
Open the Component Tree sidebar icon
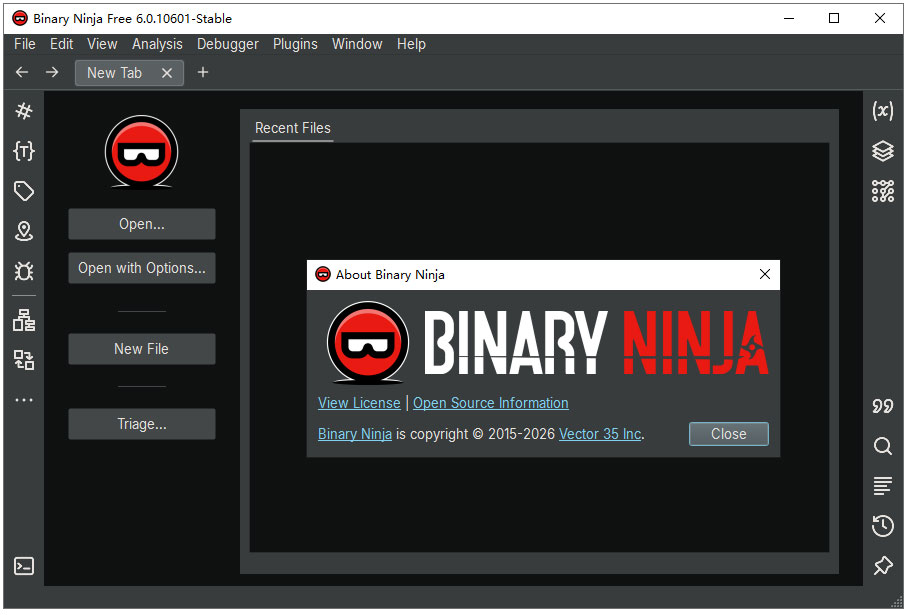[x=24, y=320]
